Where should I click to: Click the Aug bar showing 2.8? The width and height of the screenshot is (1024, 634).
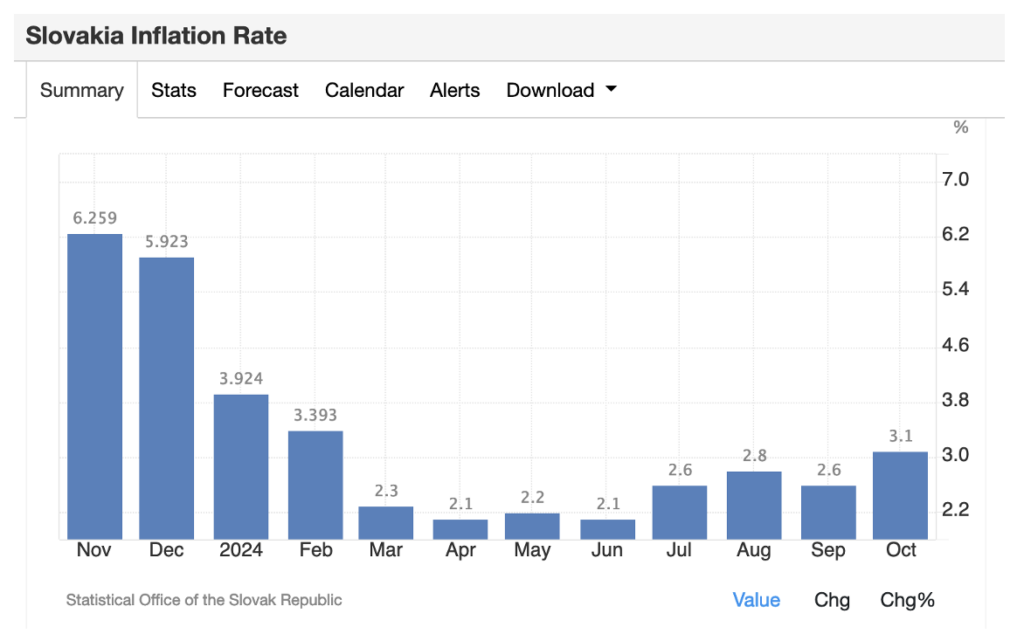pos(754,505)
